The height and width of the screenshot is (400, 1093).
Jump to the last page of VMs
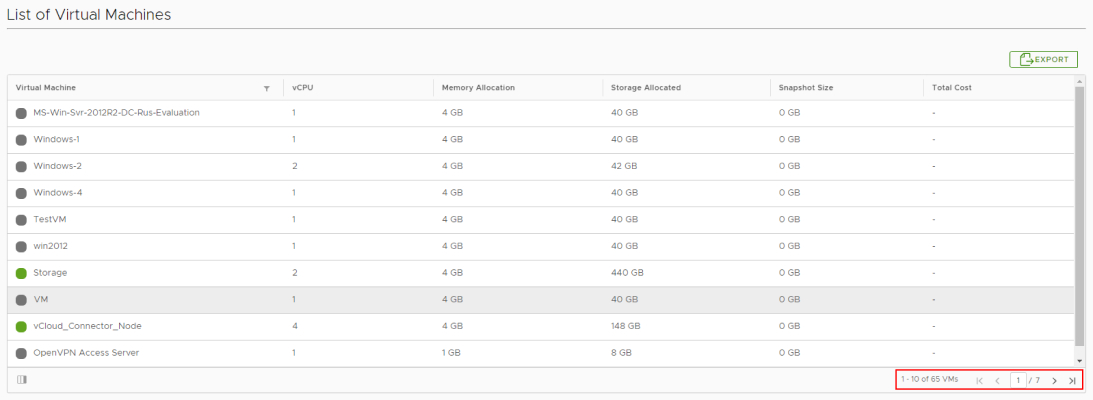click(x=1072, y=381)
